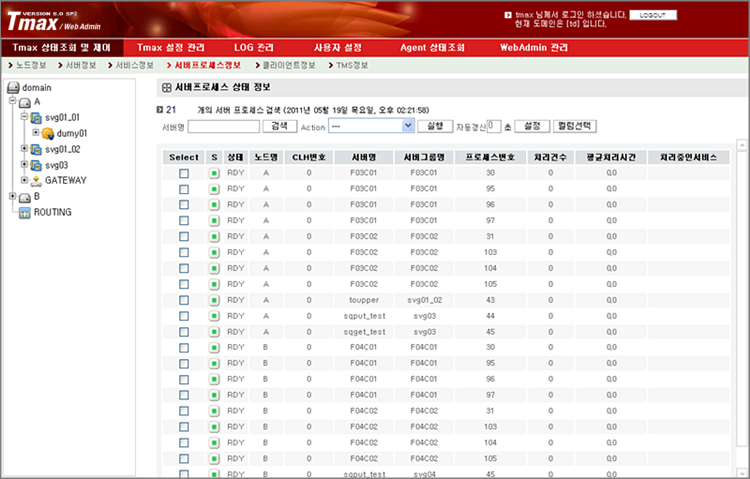
Task: Click the svg01_02 server group icon
Action: [36, 150]
